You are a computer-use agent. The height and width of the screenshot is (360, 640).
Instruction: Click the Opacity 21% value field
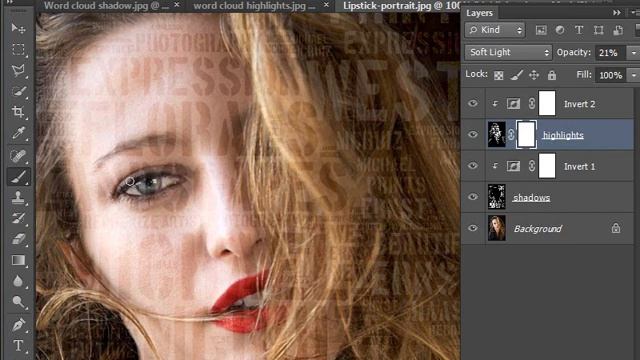[610, 53]
